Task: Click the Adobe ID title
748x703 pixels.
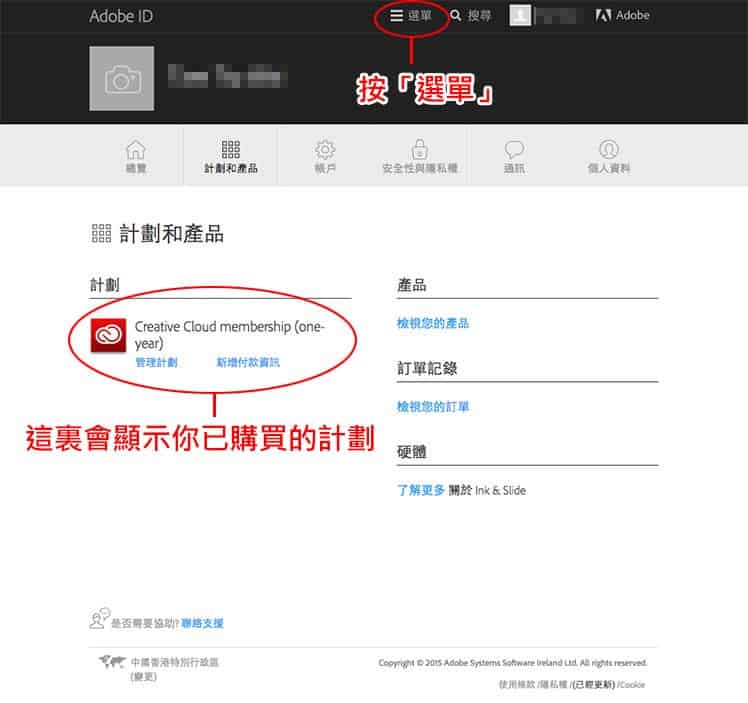Action: pos(121,16)
